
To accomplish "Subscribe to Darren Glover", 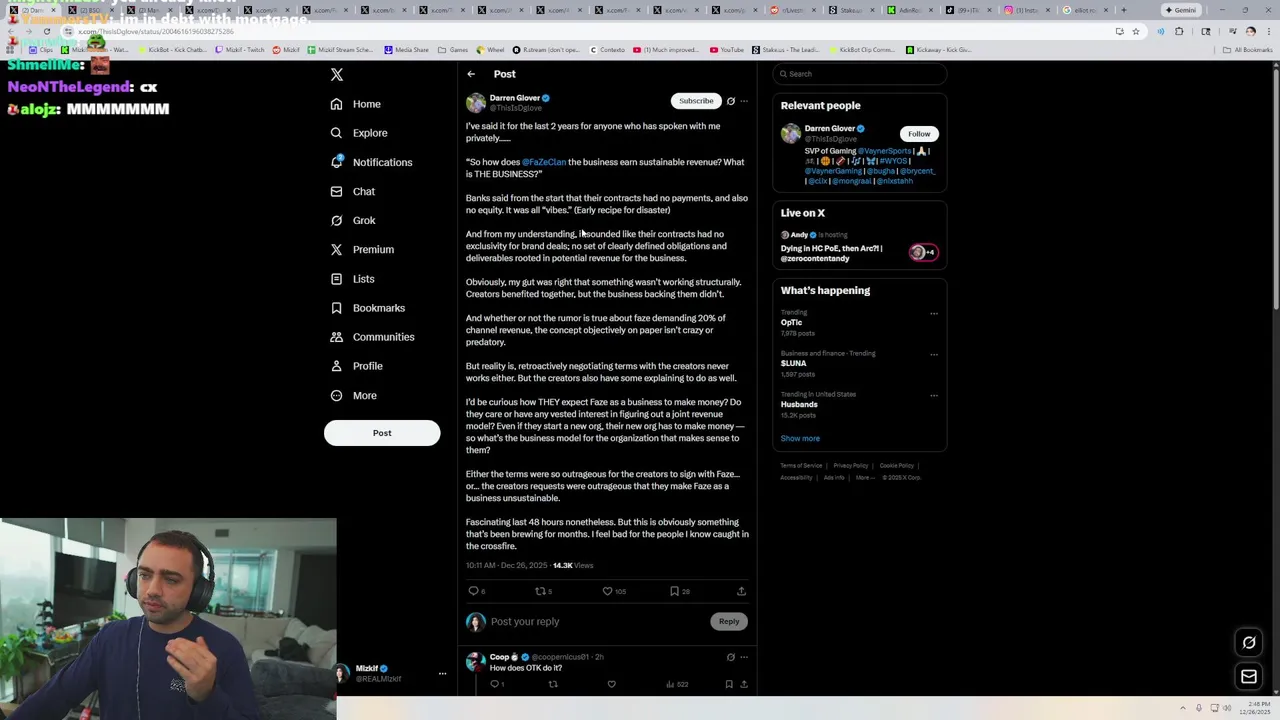I will click(696, 101).
